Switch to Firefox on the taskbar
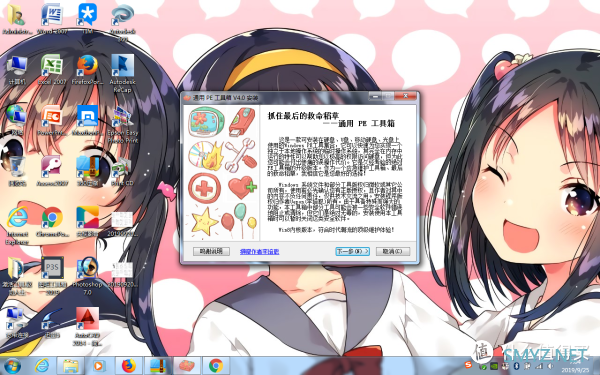Image resolution: width=600 pixels, height=375 pixels. coord(129,366)
